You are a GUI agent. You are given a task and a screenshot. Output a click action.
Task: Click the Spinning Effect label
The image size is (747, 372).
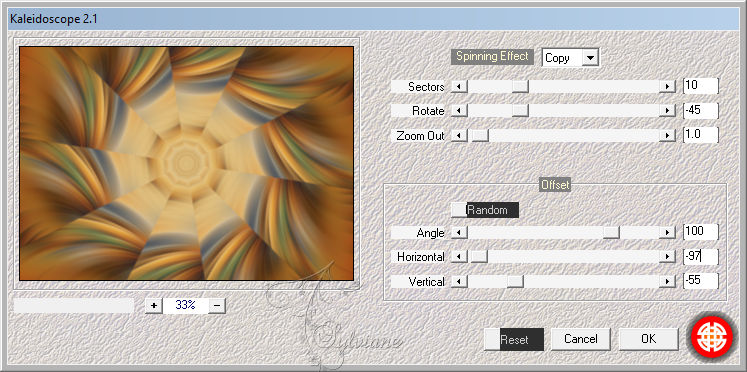coord(492,56)
